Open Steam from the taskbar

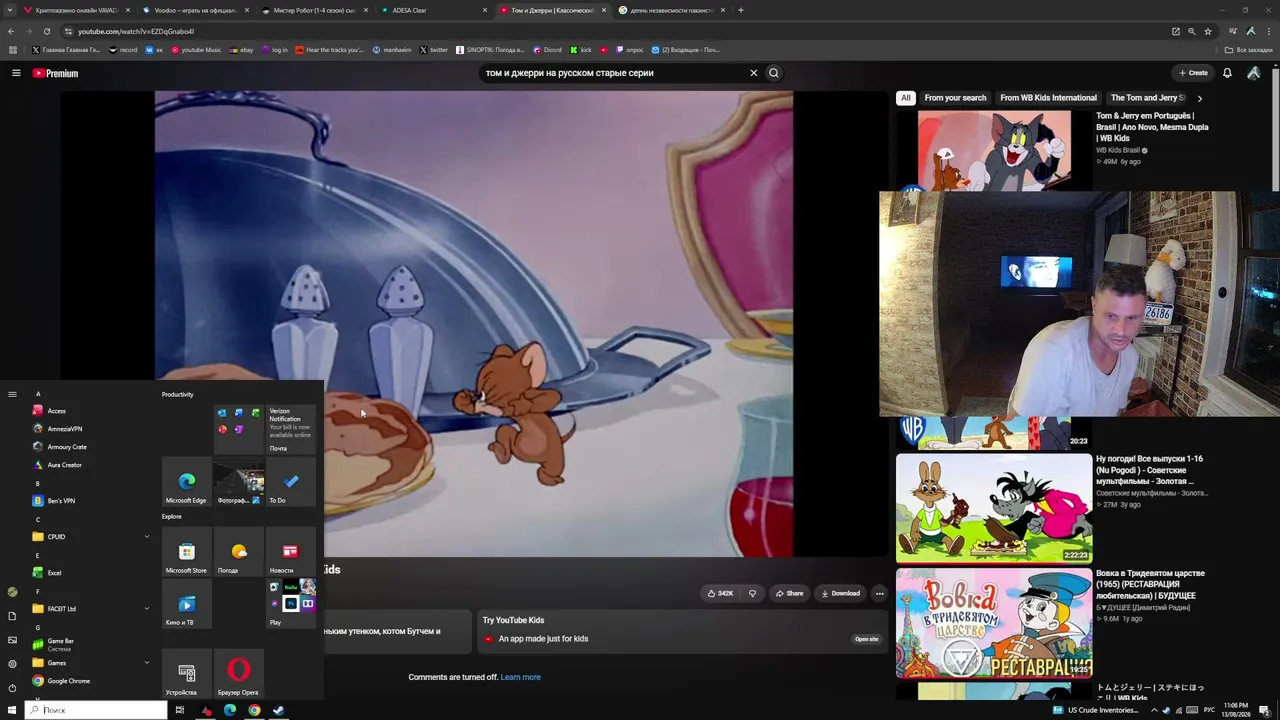pos(278,710)
